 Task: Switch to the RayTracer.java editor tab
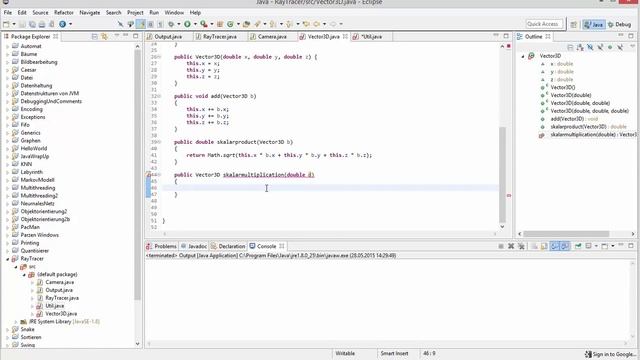(x=220, y=37)
